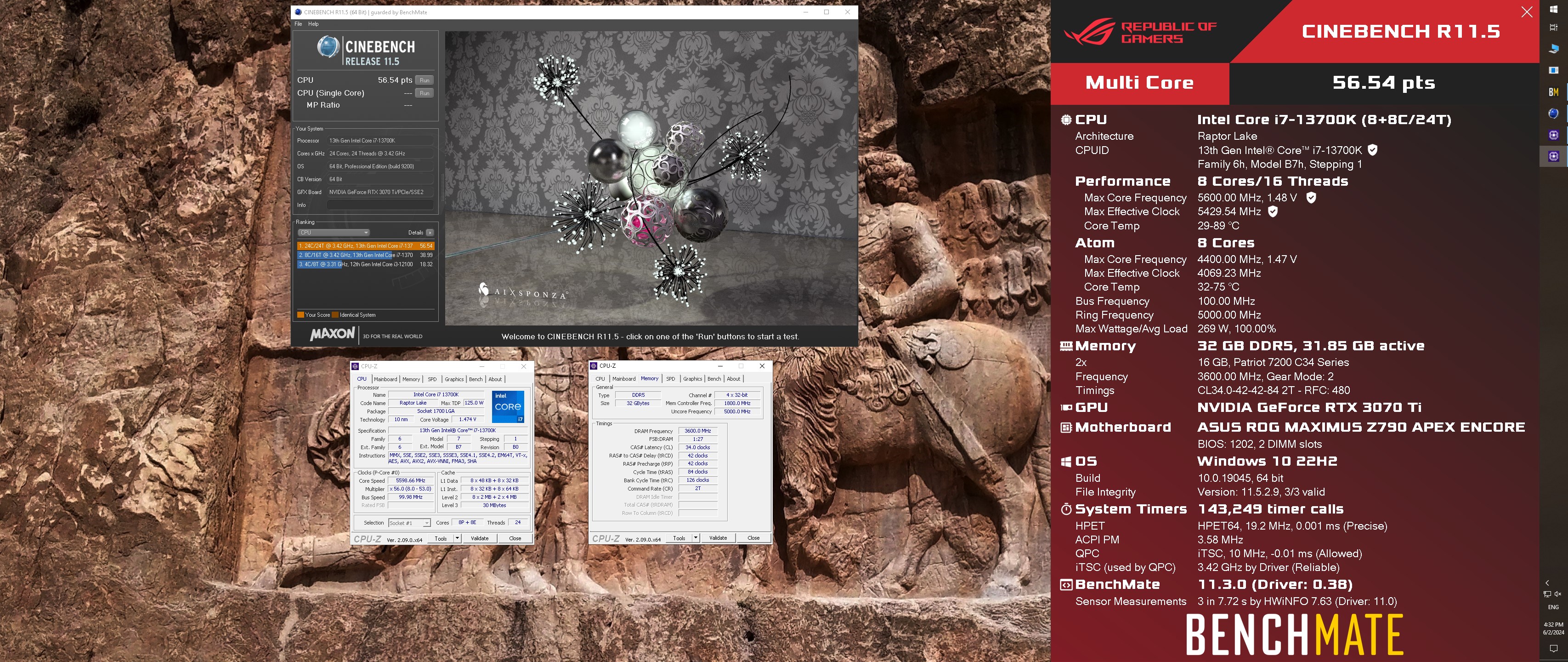Open the notification center icon

coord(1553,648)
